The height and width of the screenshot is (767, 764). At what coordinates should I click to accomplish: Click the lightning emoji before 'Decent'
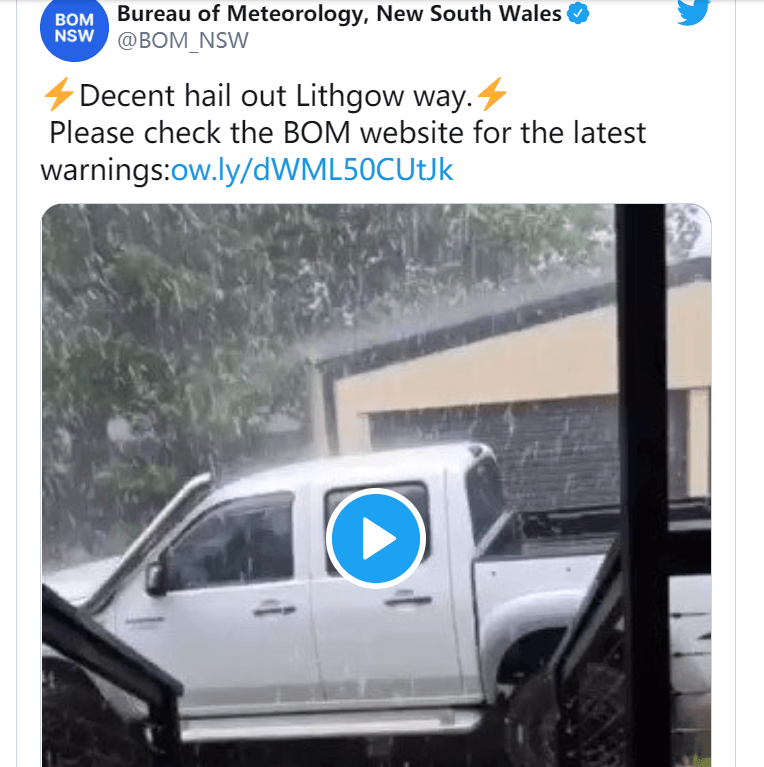(x=59, y=94)
